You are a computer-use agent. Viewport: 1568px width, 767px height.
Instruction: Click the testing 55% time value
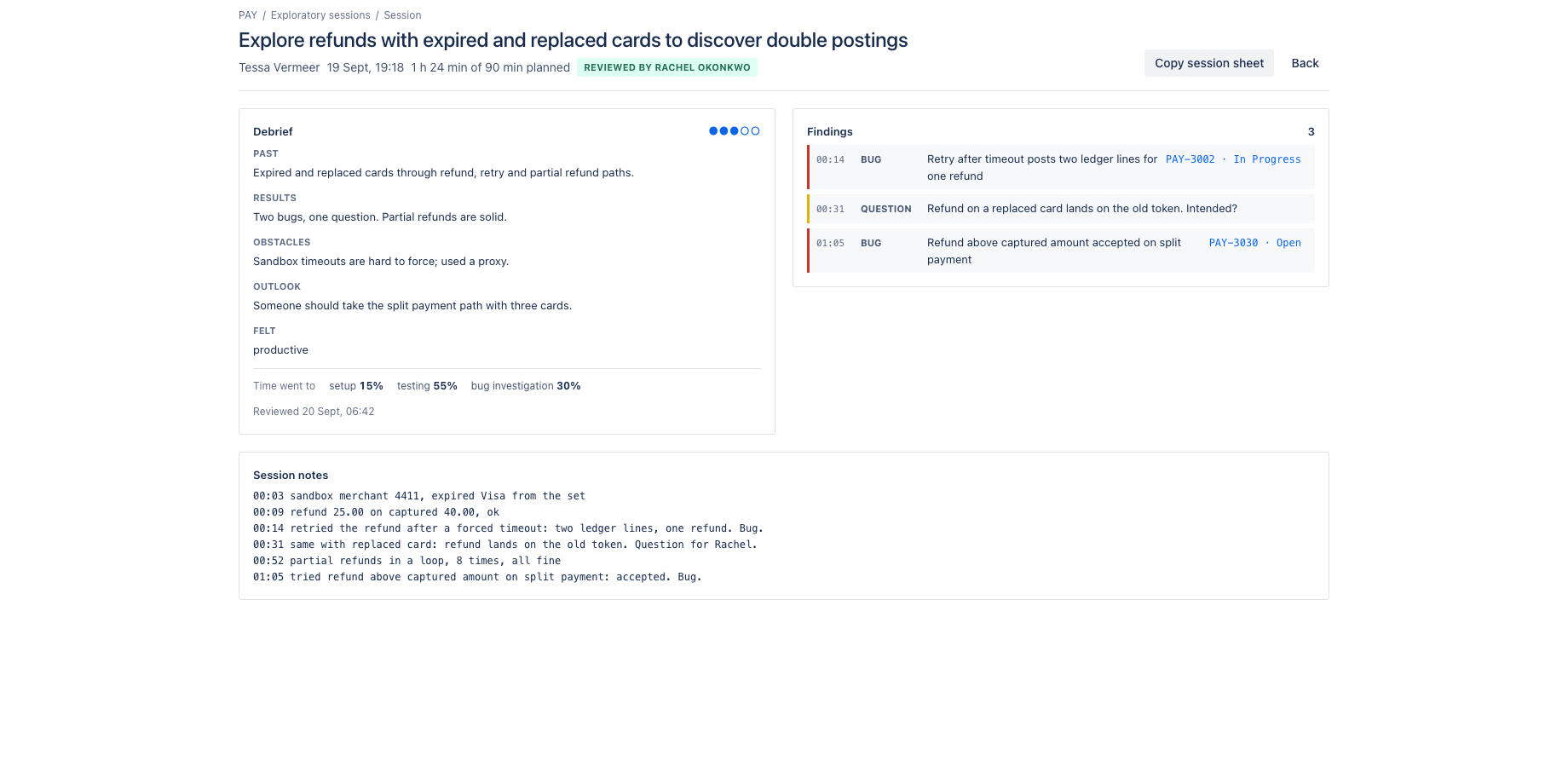pyautogui.click(x=427, y=386)
